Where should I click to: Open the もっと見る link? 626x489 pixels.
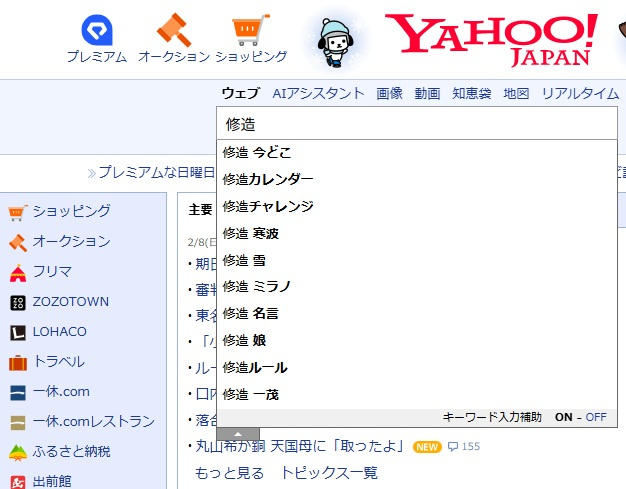tap(229, 472)
